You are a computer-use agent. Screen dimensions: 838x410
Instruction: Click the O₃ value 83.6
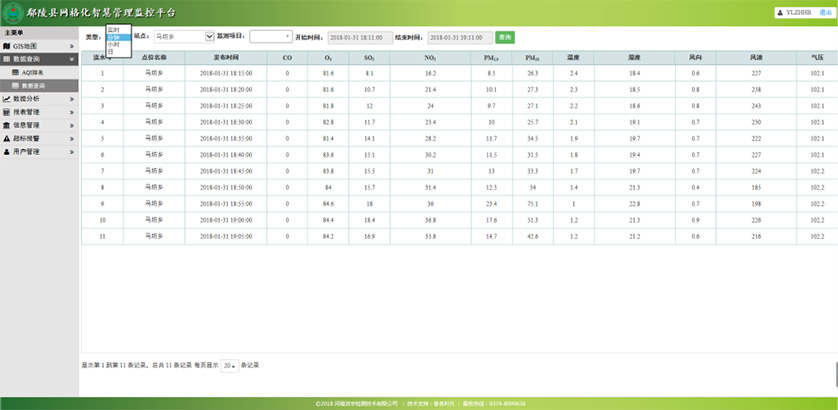[x=328, y=155]
